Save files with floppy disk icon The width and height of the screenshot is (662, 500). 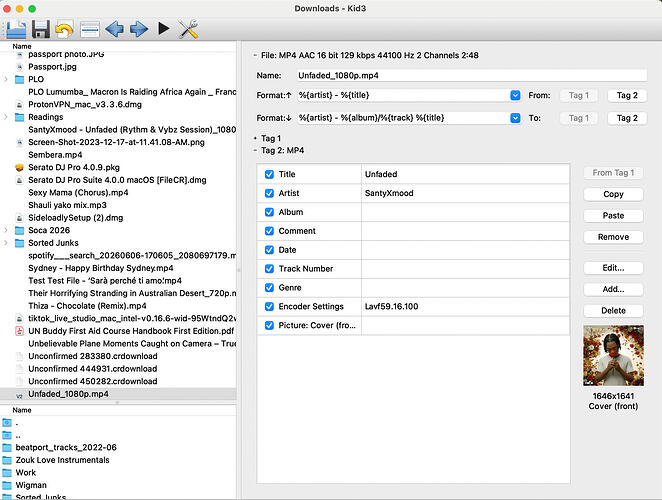coord(41,30)
